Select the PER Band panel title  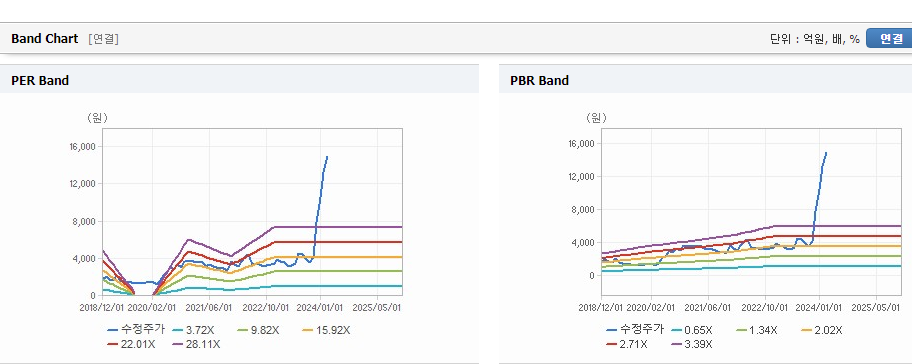pyautogui.click(x=40, y=81)
